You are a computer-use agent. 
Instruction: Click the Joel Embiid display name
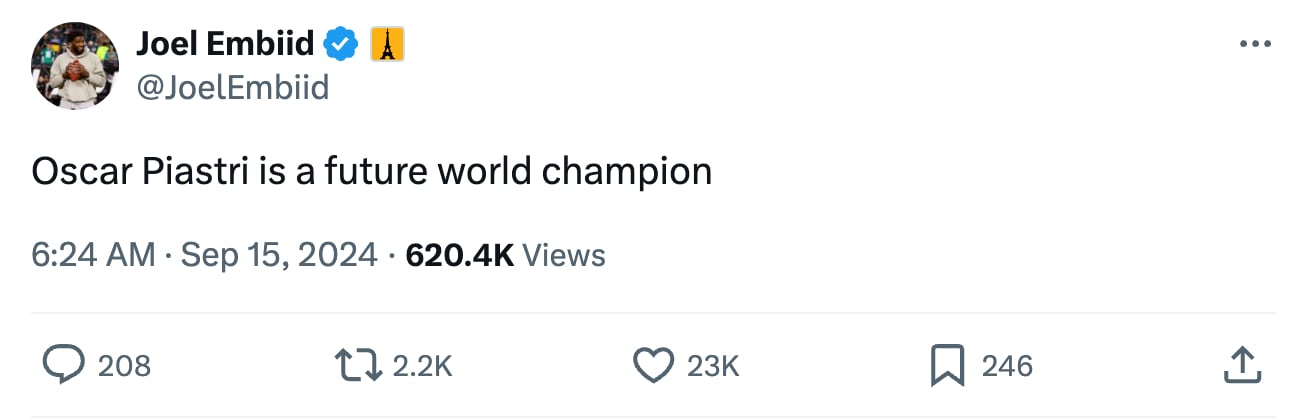(x=224, y=43)
